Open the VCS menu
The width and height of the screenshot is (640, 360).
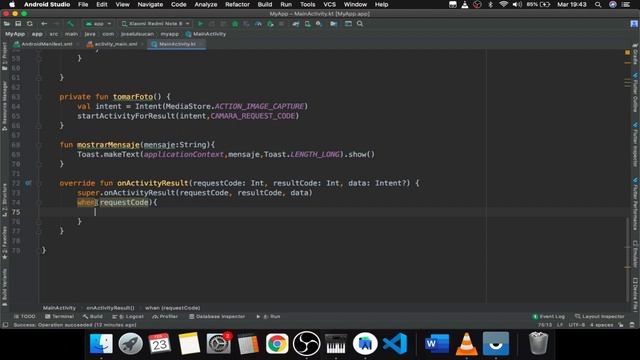329,4
